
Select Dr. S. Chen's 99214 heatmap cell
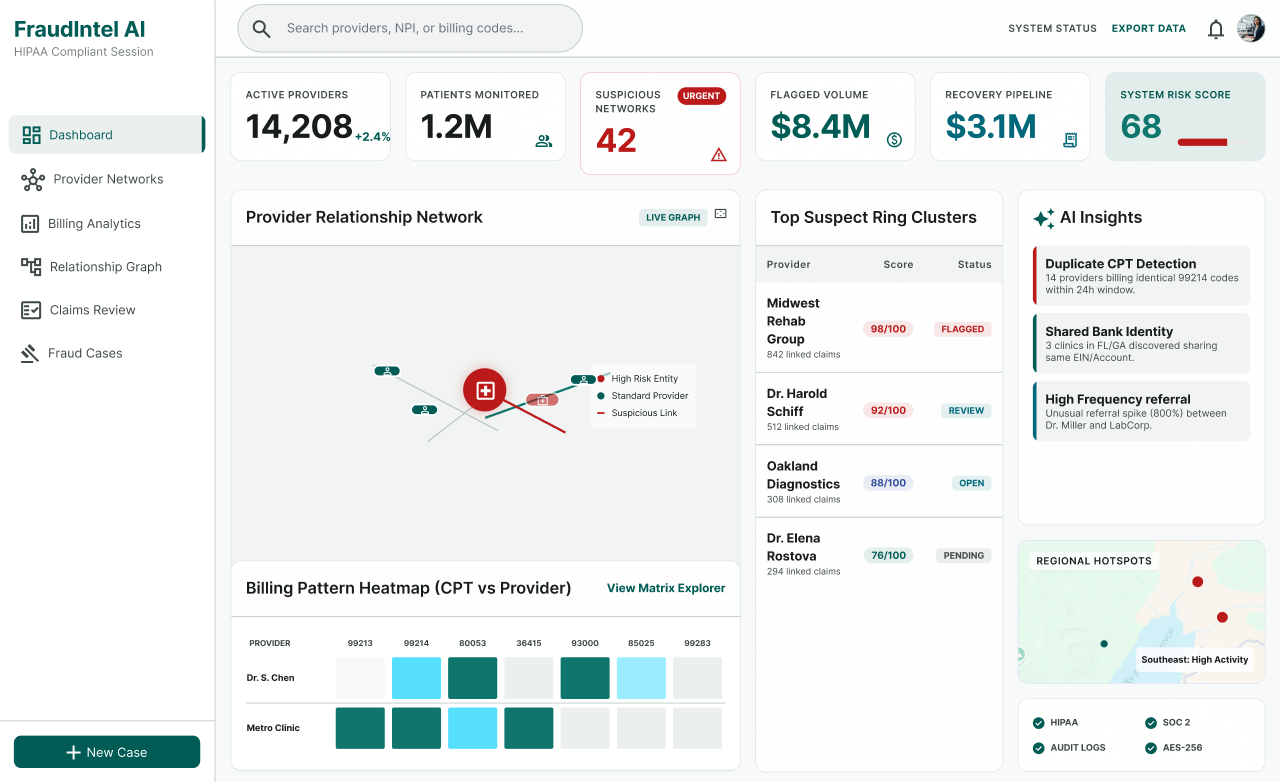416,678
